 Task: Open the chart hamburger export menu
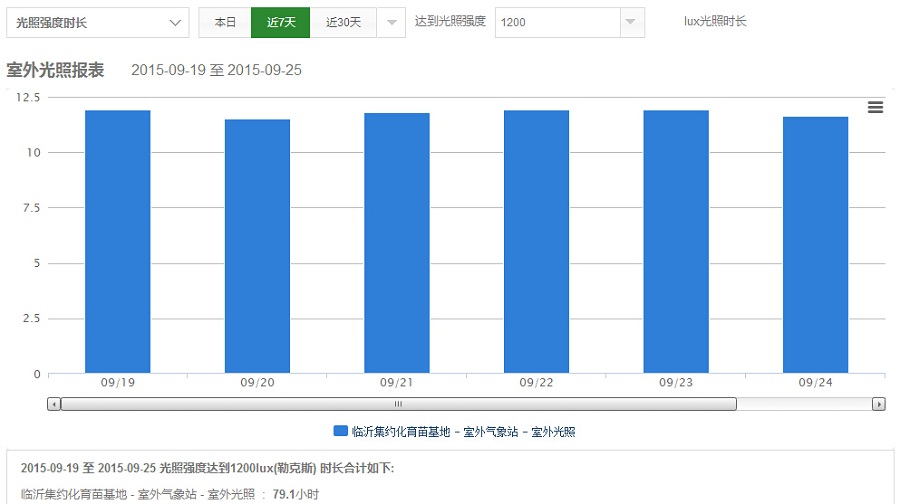875,108
